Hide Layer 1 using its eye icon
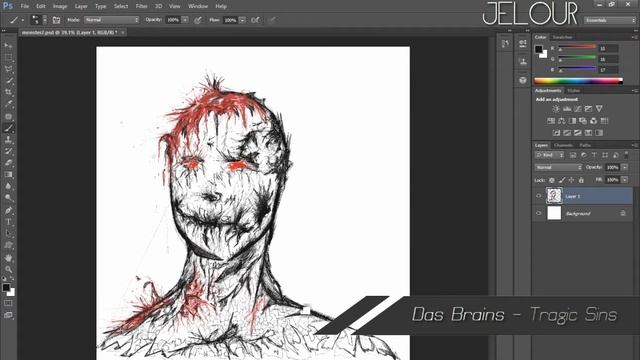This screenshot has width=640, height=360. [x=538, y=196]
